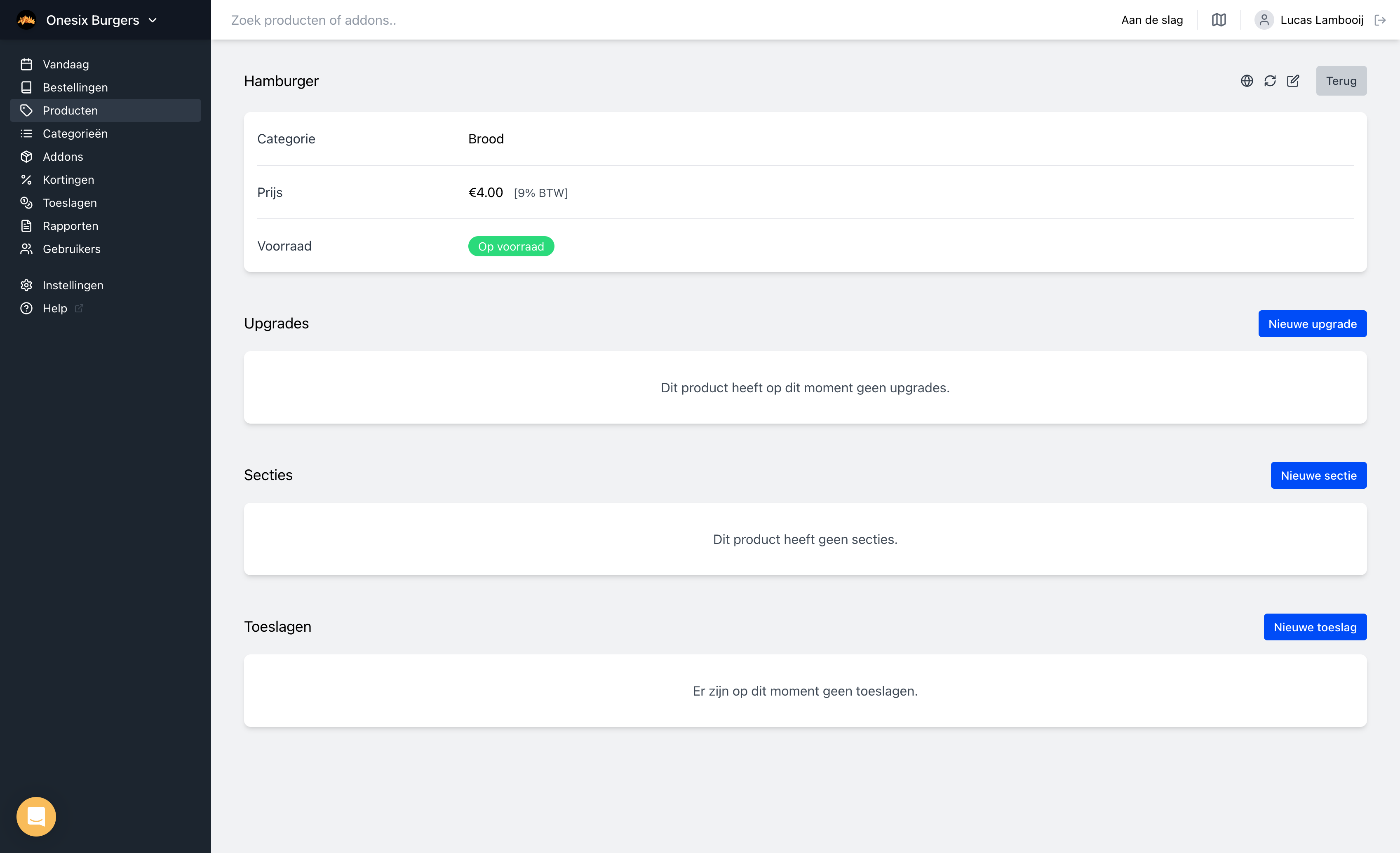The width and height of the screenshot is (1400, 853).
Task: Click 'Er zijn op dit moment geen toeslagen.' text
Action: tap(805, 691)
